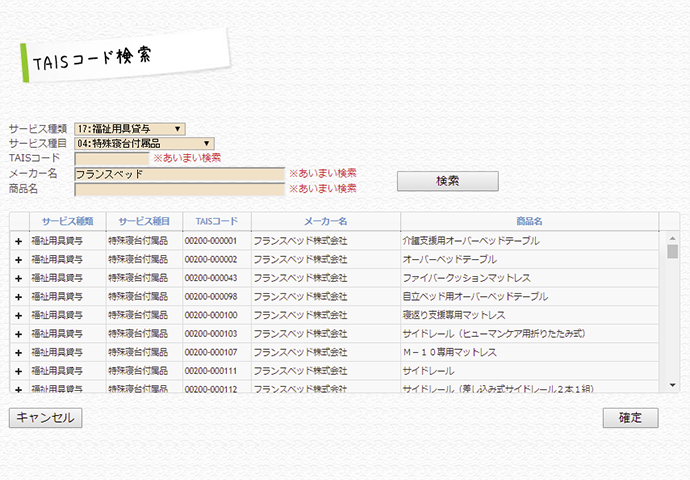Click the キャンセル button
690x480 pixels.
pos(46,417)
